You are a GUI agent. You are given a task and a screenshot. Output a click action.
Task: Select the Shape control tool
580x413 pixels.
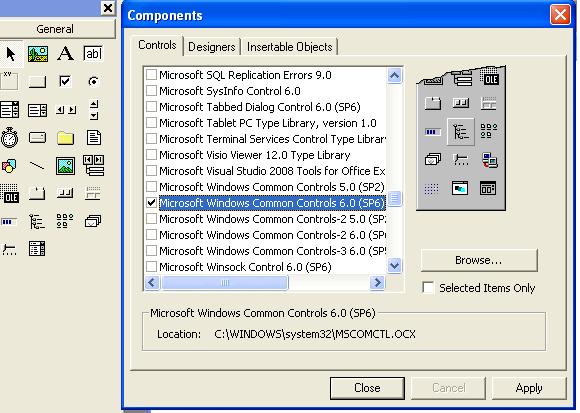click(x=9, y=166)
